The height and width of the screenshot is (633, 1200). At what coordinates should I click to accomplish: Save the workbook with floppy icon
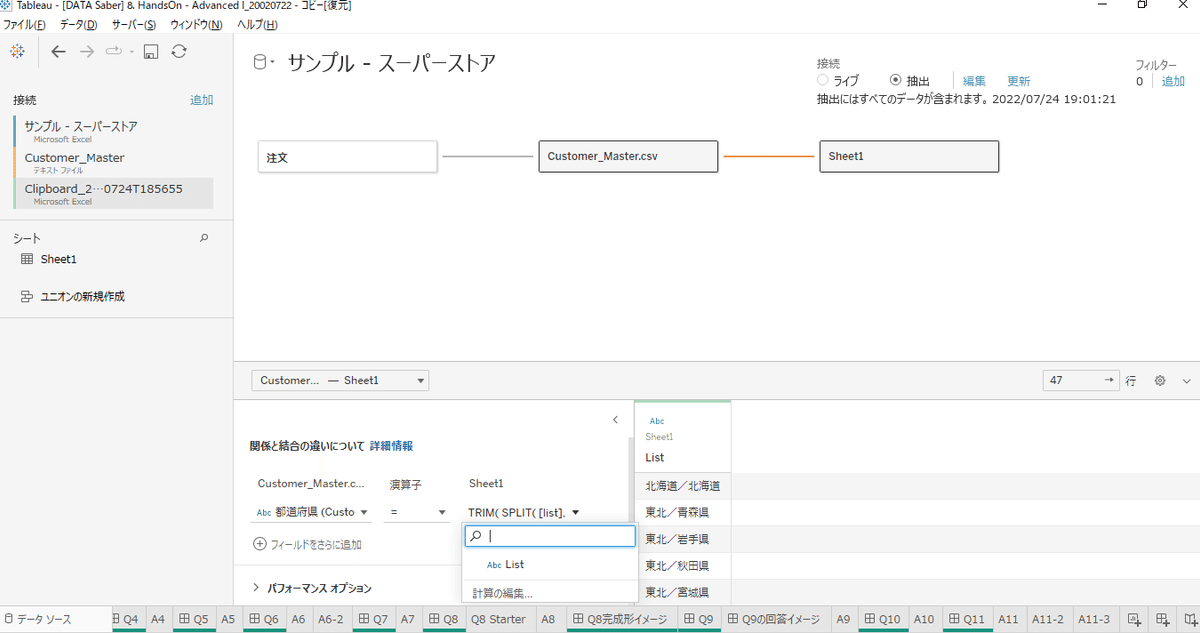tap(151, 51)
